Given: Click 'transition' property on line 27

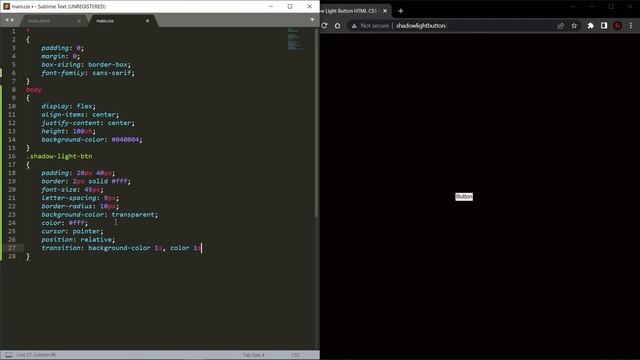Looking at the screenshot, I should (61, 248).
